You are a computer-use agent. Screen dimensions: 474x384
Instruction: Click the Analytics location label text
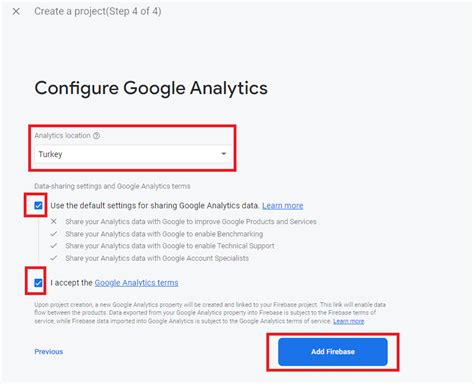(x=63, y=136)
